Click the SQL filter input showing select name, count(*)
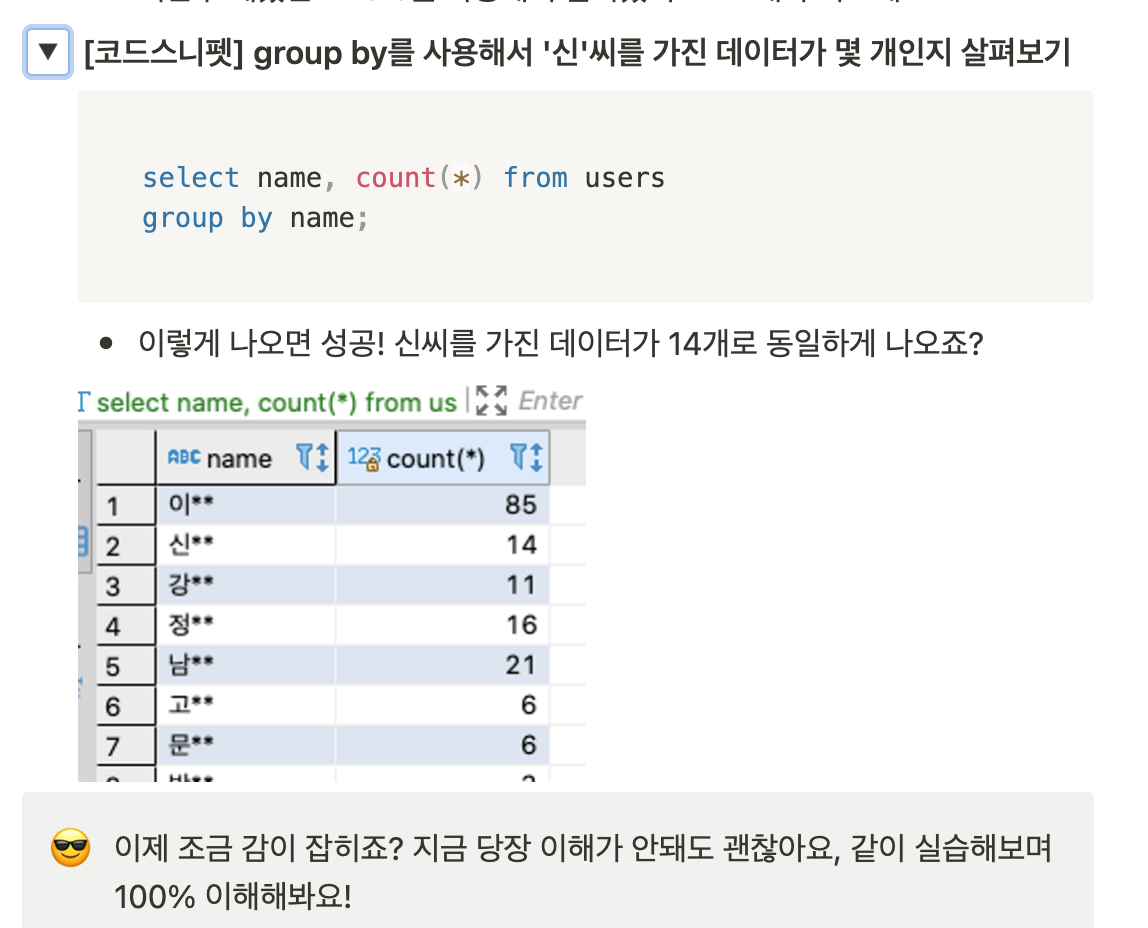The image size is (1148, 928). 277,403
